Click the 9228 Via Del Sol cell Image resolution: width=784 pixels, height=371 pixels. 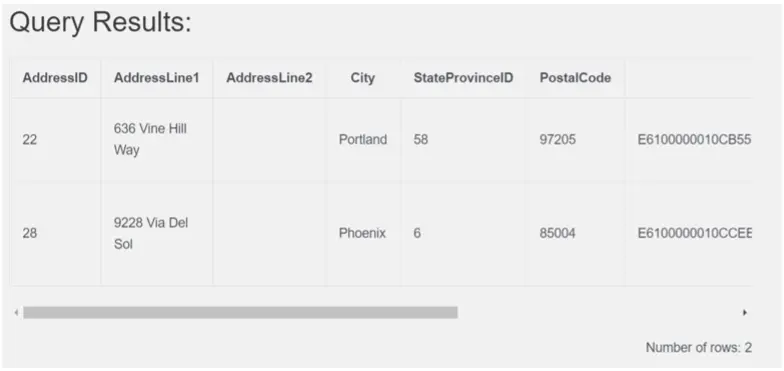[x=156, y=234]
